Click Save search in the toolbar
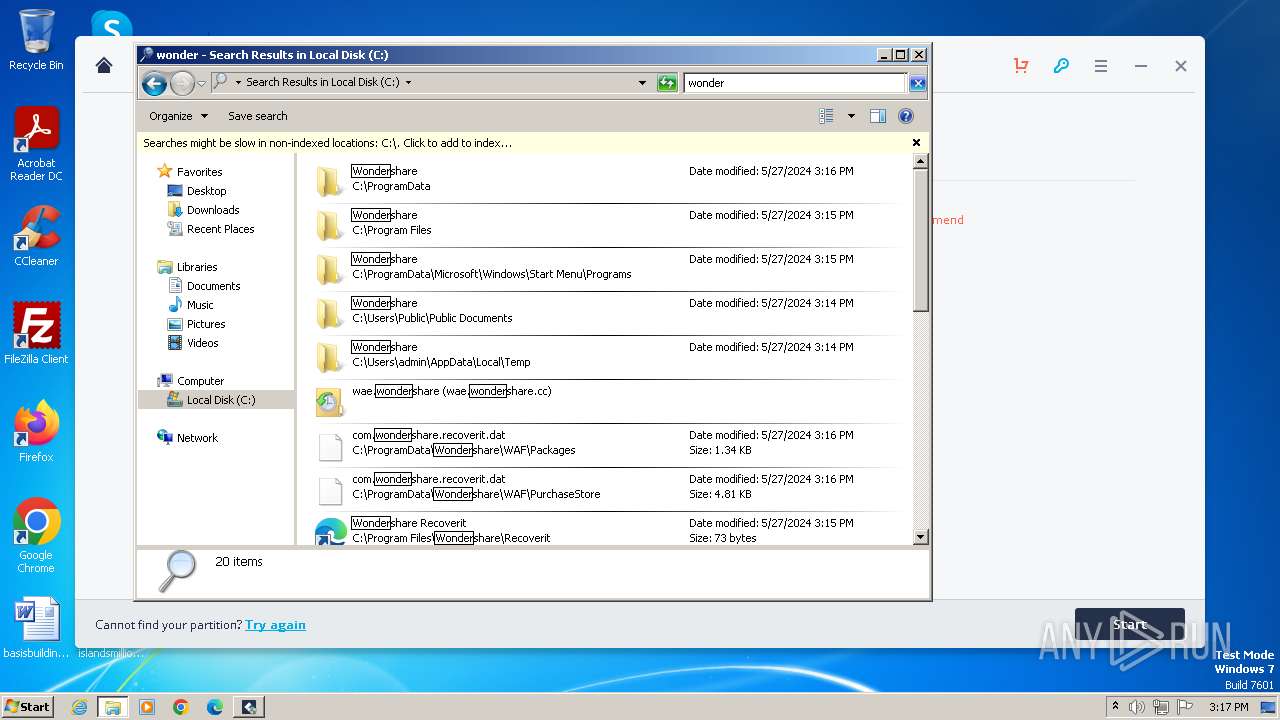The width and height of the screenshot is (1280, 720). point(257,116)
